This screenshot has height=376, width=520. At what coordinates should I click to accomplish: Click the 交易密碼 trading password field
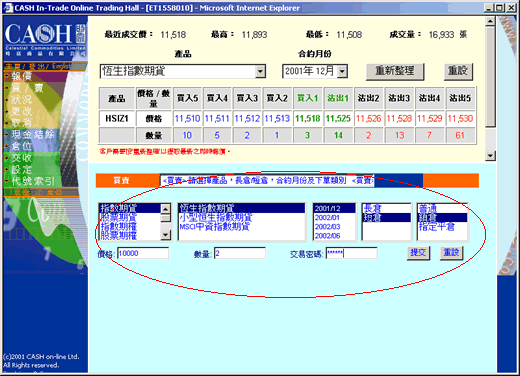[351, 253]
